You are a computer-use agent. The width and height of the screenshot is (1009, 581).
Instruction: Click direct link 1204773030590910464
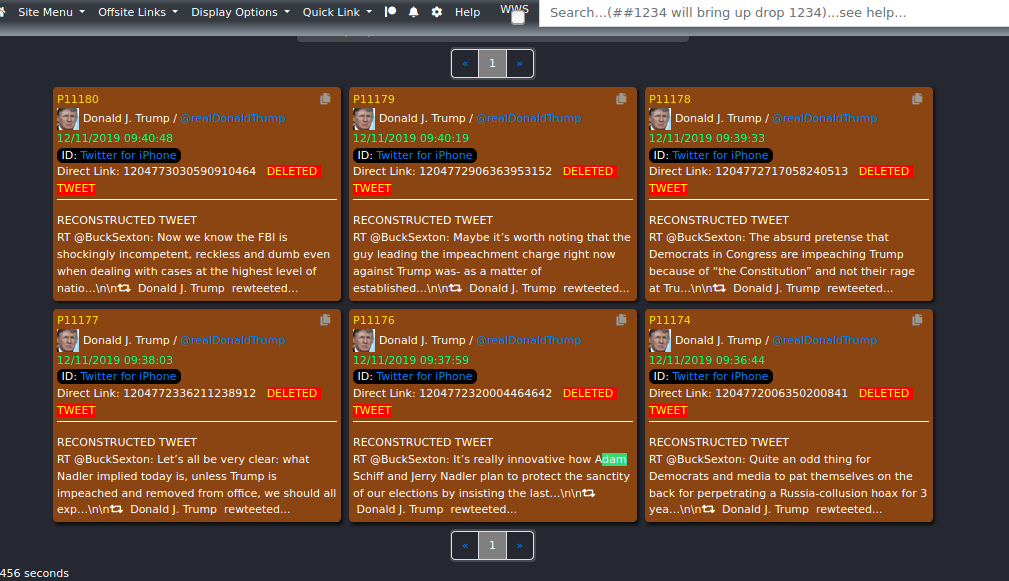point(189,171)
